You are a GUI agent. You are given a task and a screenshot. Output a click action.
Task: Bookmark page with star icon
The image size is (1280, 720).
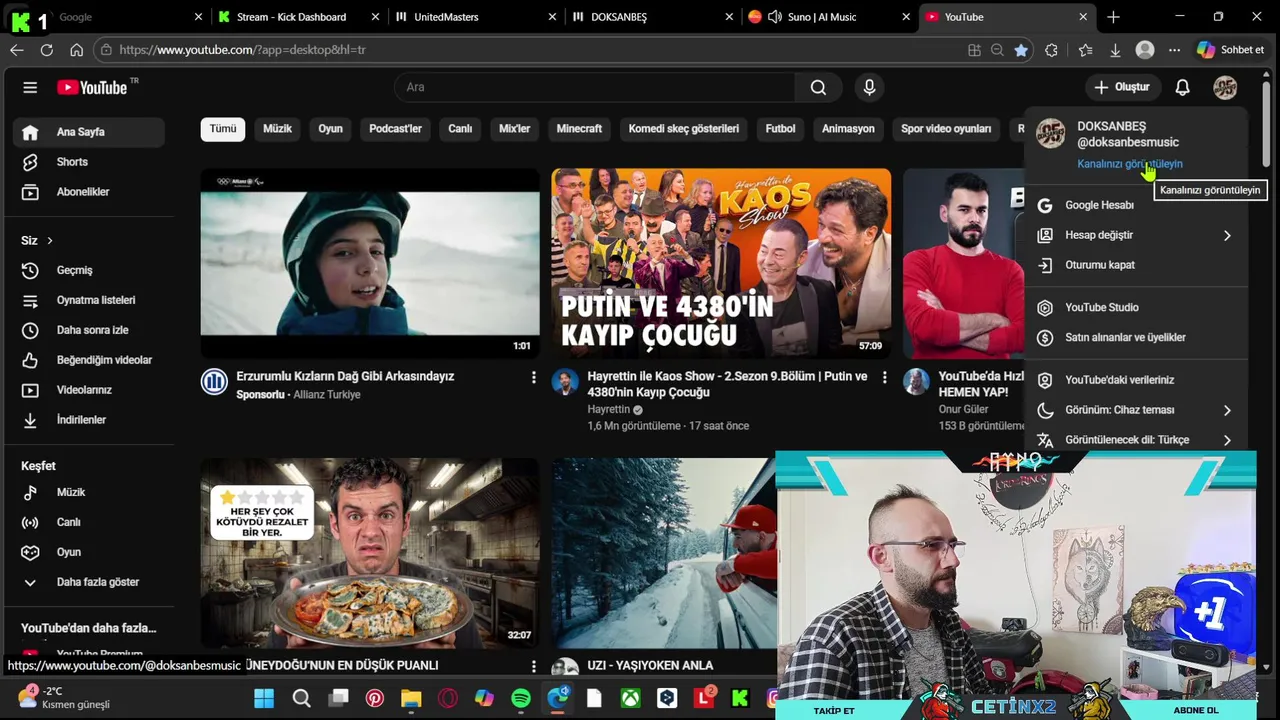click(1021, 50)
